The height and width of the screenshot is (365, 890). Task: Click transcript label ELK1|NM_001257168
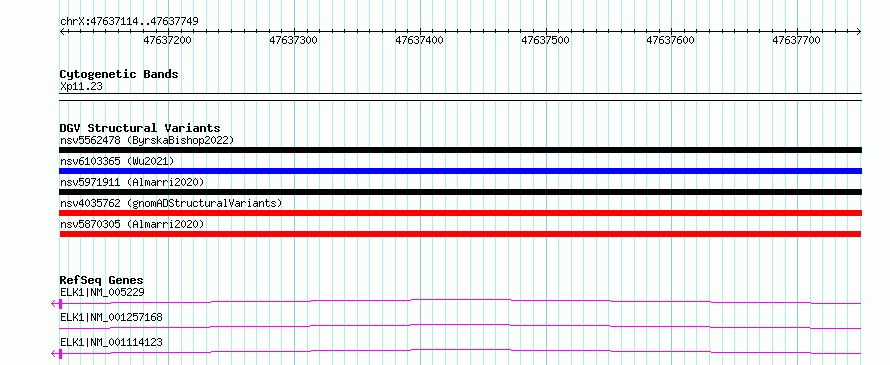111,317
